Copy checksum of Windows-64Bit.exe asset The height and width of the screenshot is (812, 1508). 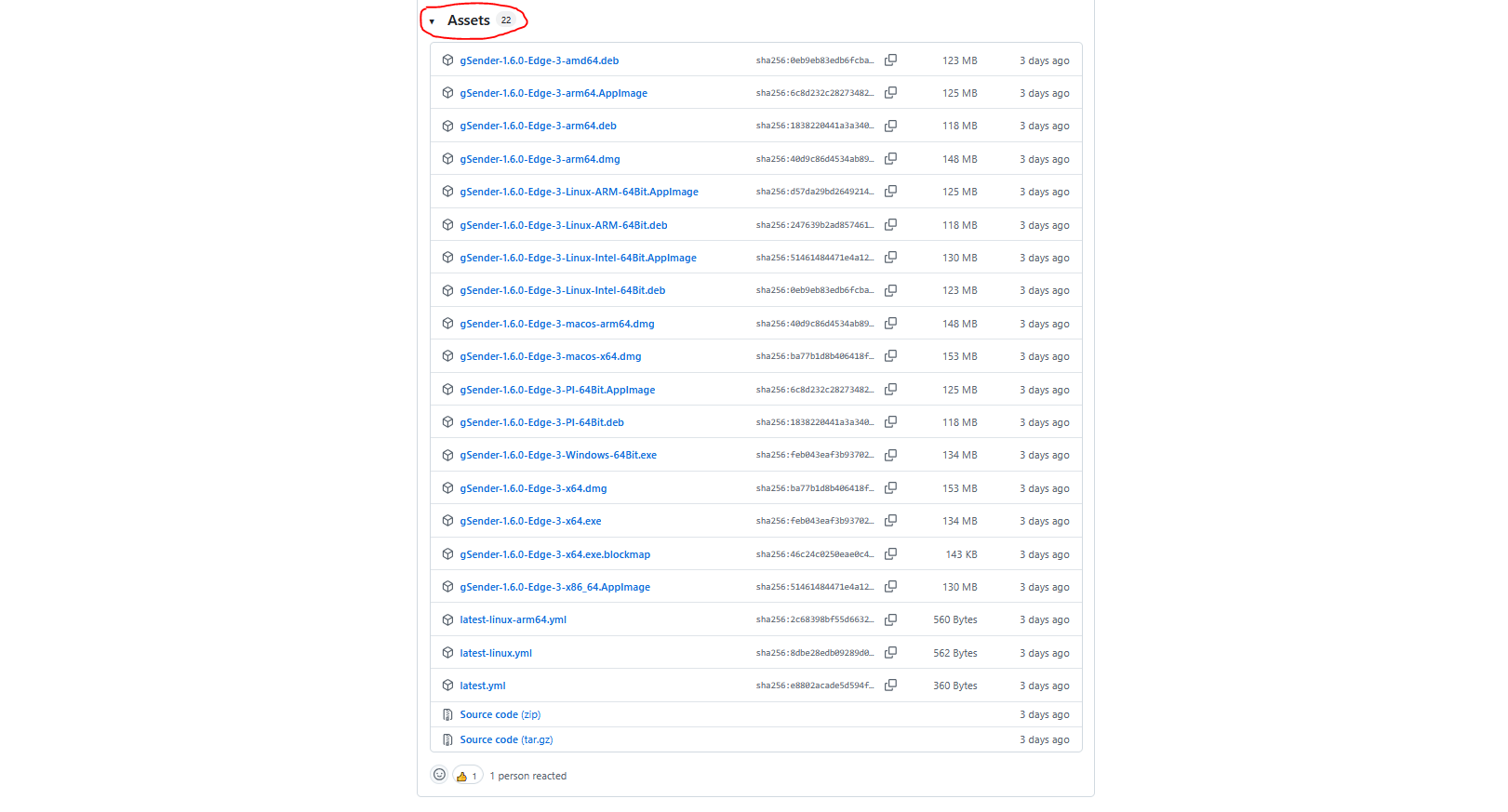(x=890, y=456)
